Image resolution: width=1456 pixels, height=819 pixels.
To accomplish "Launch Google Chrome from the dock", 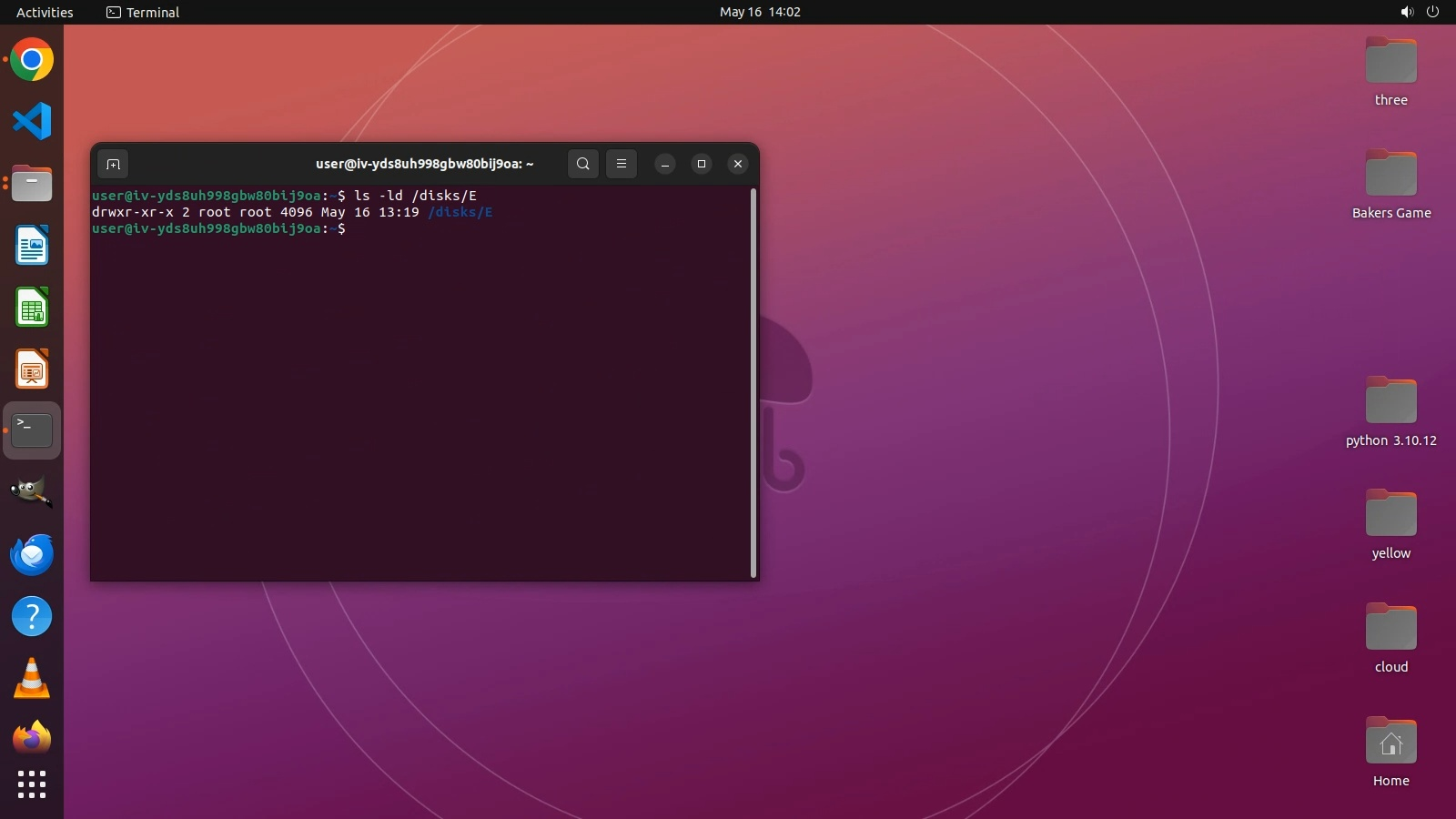I will click(32, 61).
